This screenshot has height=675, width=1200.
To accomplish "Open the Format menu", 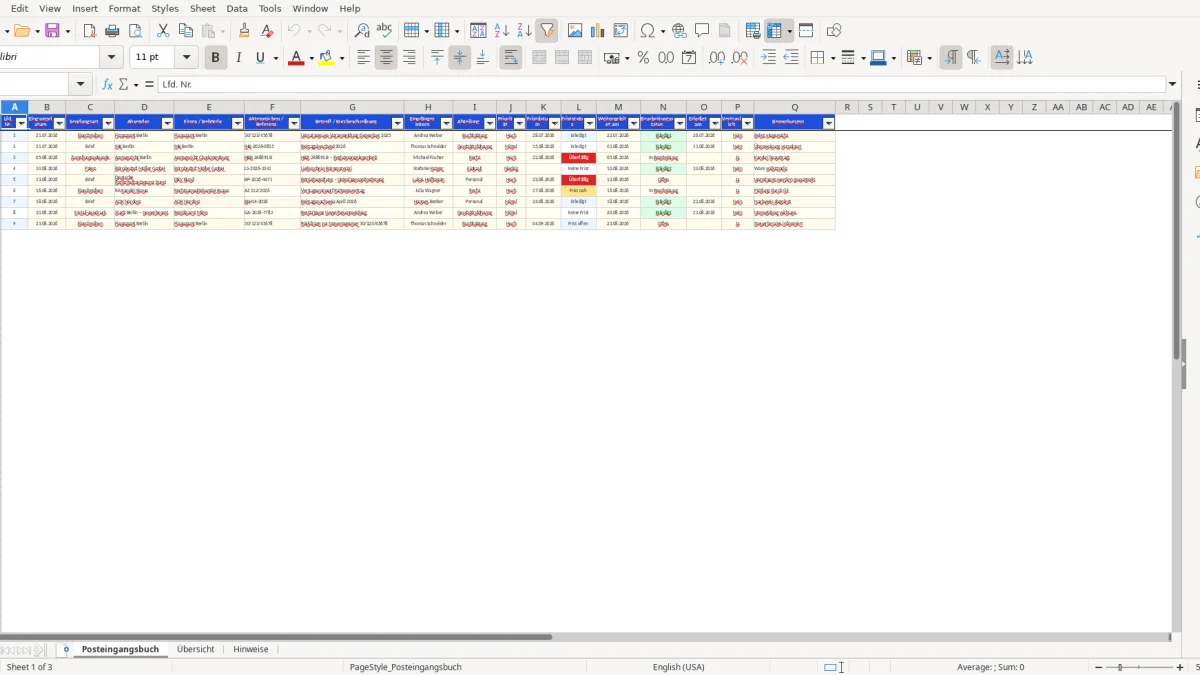I will pos(125,8).
